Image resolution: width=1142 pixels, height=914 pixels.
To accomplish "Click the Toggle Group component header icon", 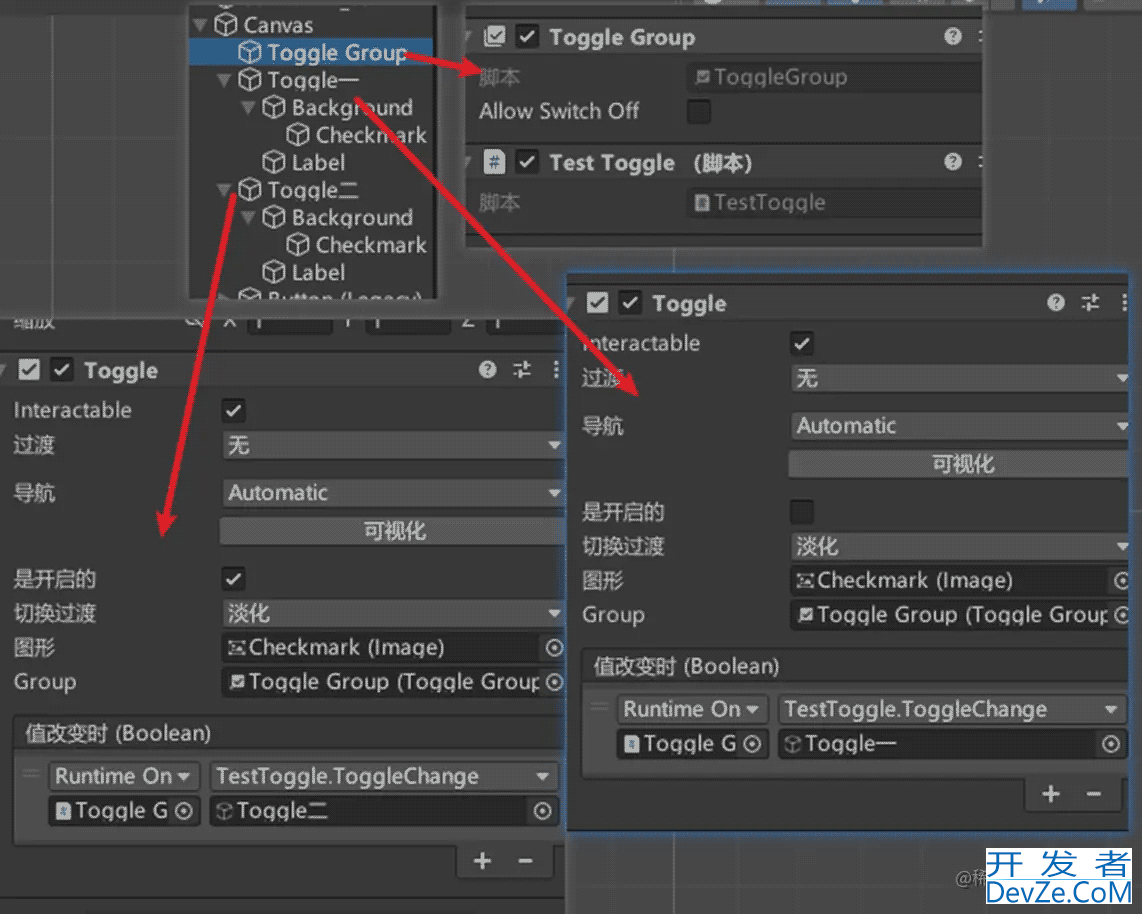I will pyautogui.click(x=495, y=36).
